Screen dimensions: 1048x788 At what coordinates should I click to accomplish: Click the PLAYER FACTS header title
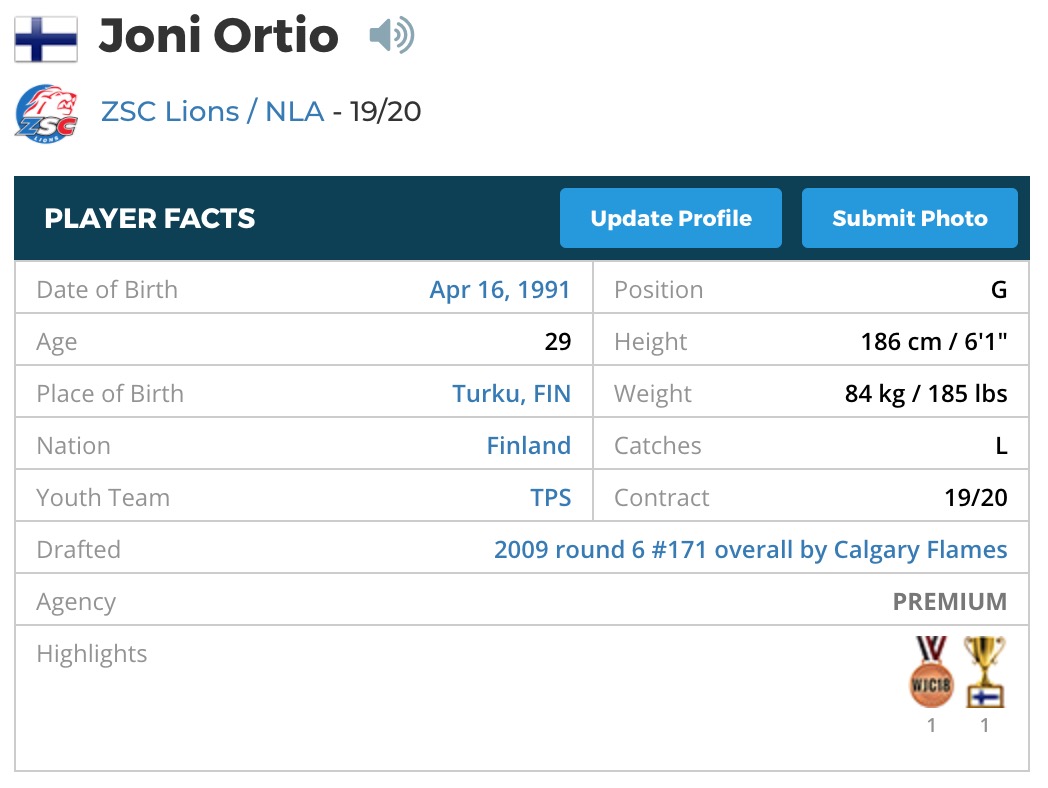tap(150, 219)
